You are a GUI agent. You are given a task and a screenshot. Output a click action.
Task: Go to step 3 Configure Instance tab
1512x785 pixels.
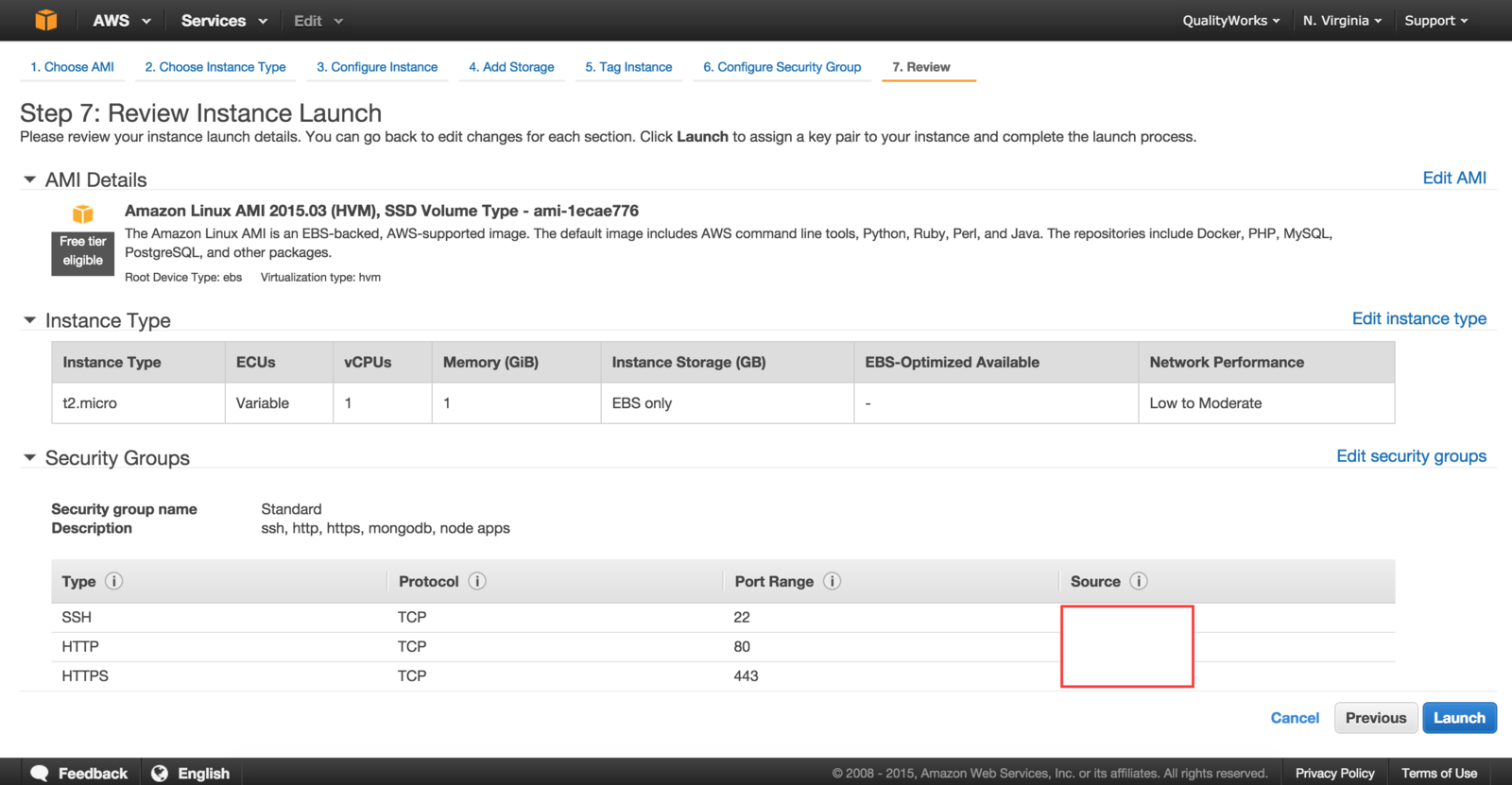click(377, 67)
